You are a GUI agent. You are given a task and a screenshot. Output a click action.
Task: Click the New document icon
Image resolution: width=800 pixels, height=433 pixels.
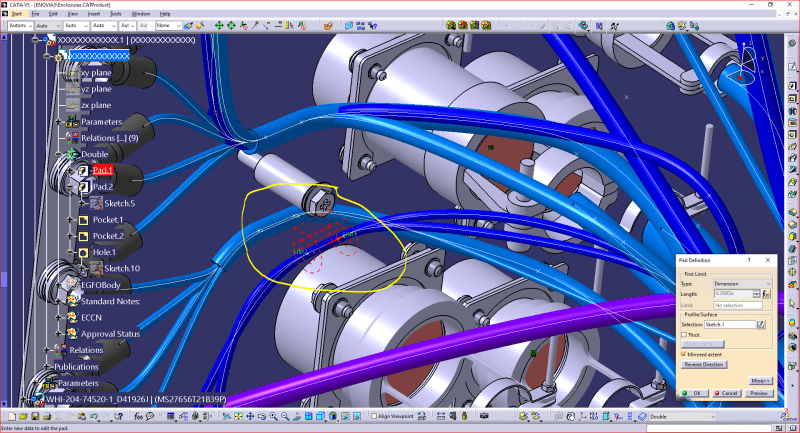pyautogui.click(x=12, y=416)
